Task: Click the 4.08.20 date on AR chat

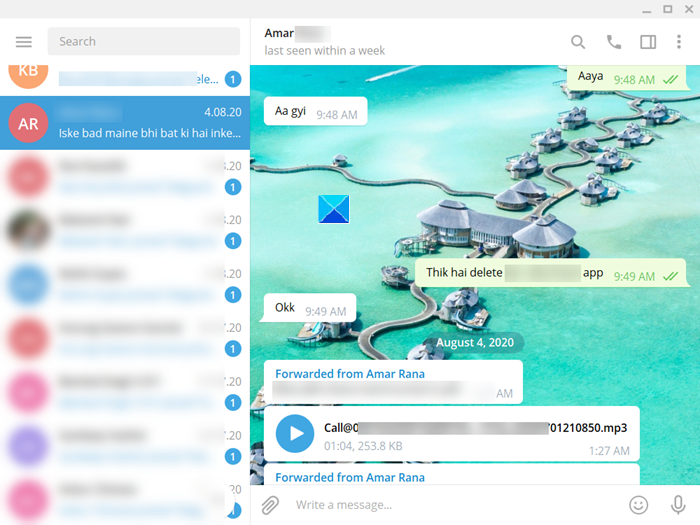Action: click(x=223, y=112)
